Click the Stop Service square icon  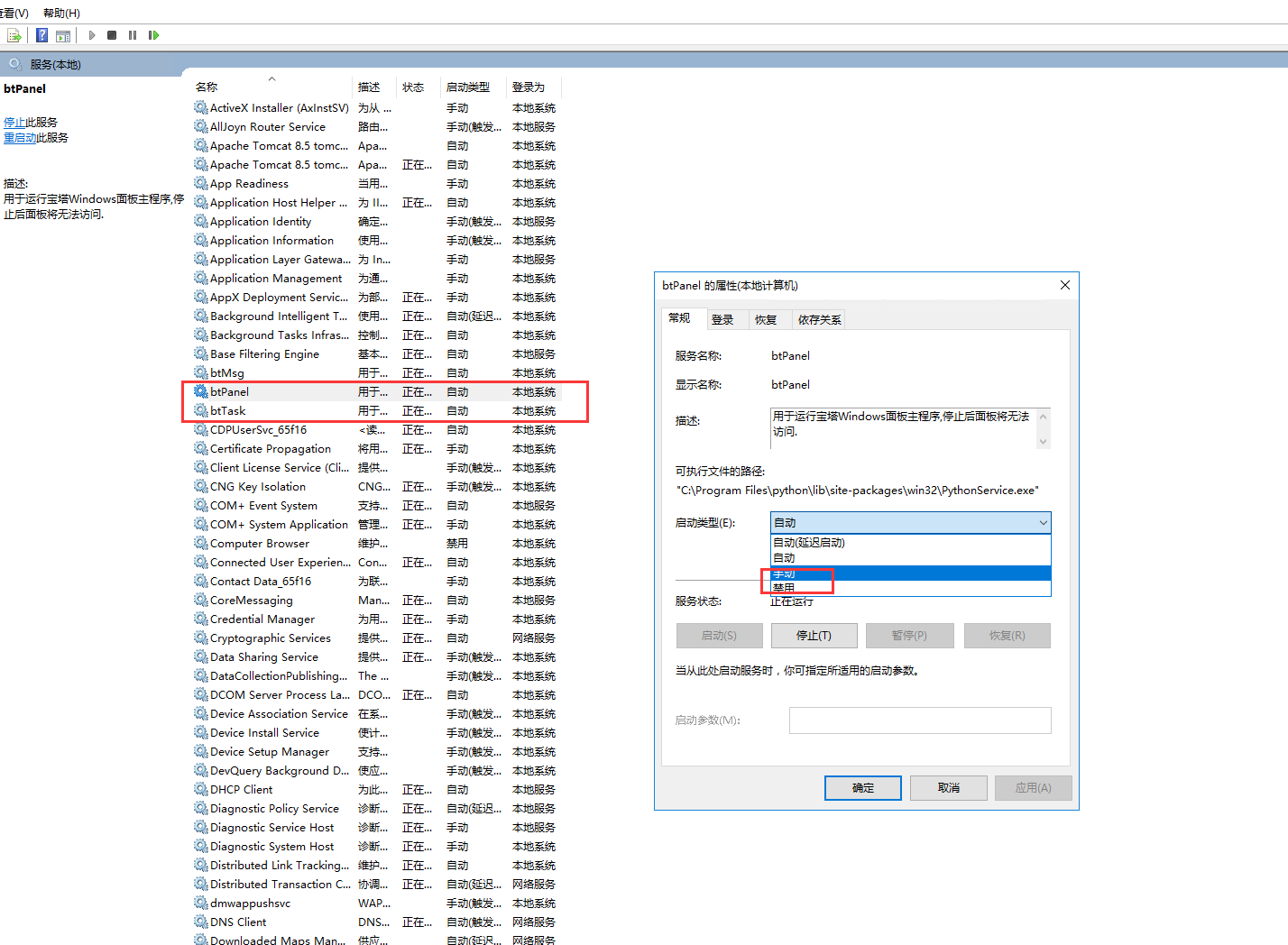[x=112, y=35]
